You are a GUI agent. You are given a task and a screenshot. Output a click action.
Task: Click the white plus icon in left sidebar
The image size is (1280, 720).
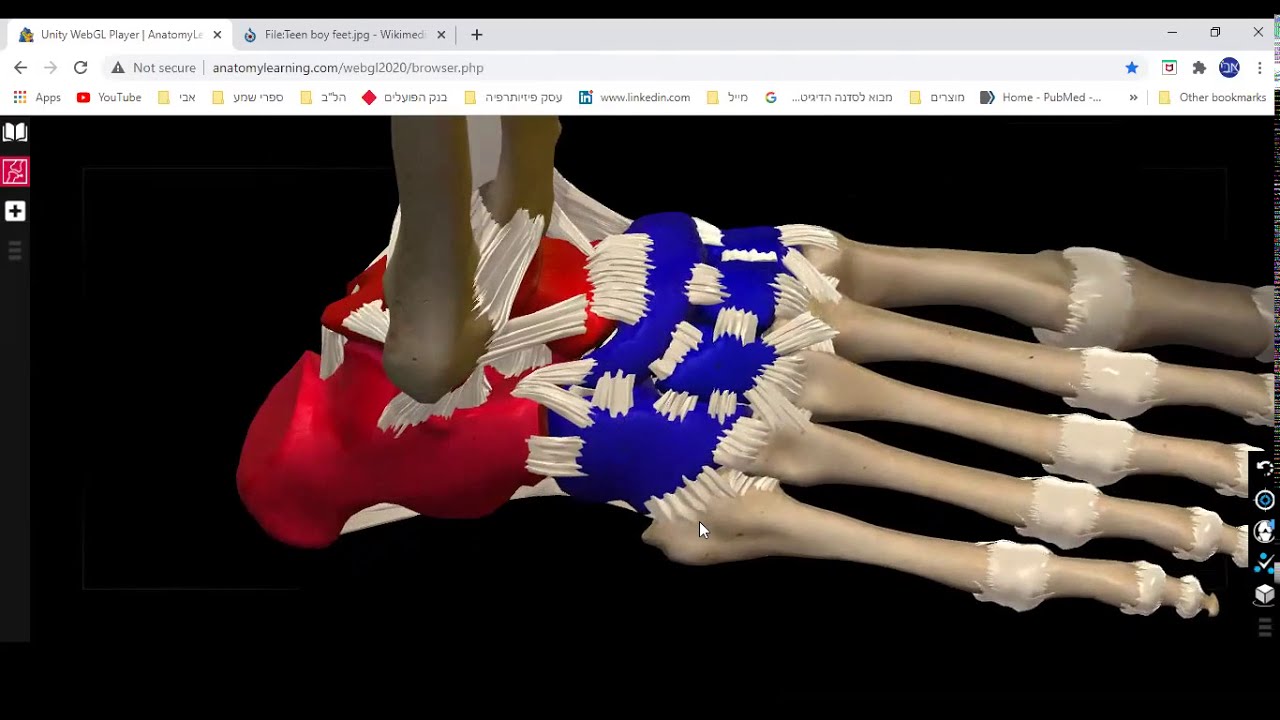click(x=15, y=211)
